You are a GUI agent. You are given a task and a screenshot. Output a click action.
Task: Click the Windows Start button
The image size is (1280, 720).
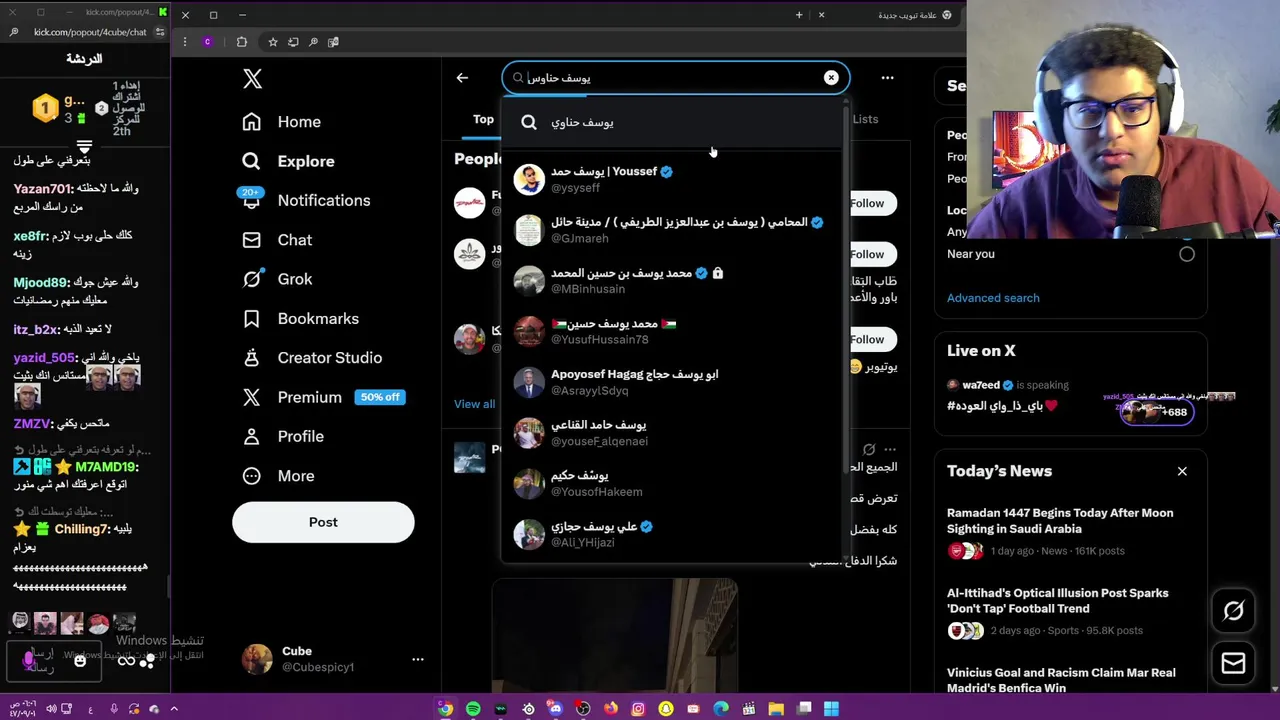tap(831, 709)
